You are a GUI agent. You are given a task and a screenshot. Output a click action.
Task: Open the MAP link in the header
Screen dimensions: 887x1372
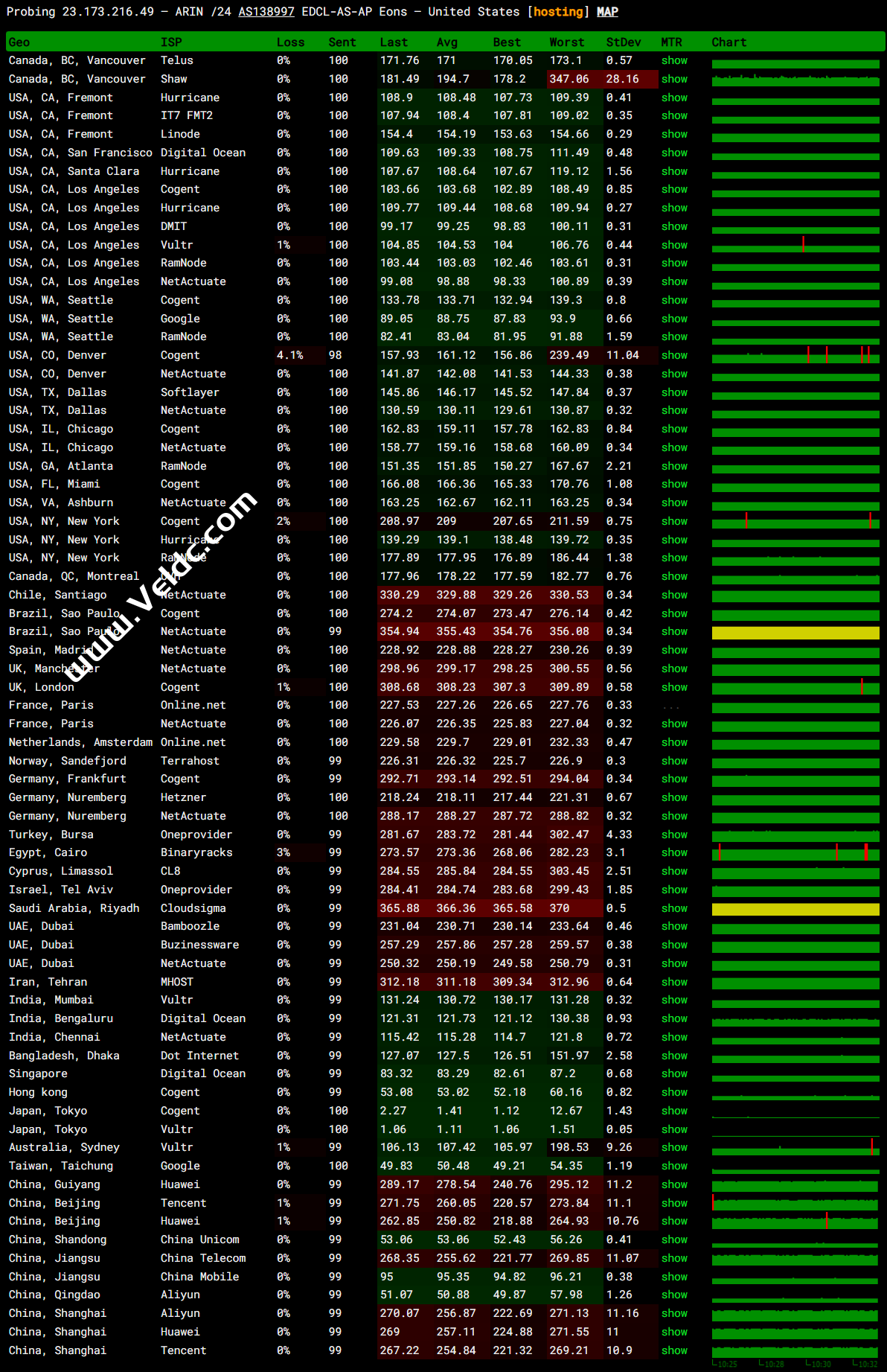click(x=607, y=12)
